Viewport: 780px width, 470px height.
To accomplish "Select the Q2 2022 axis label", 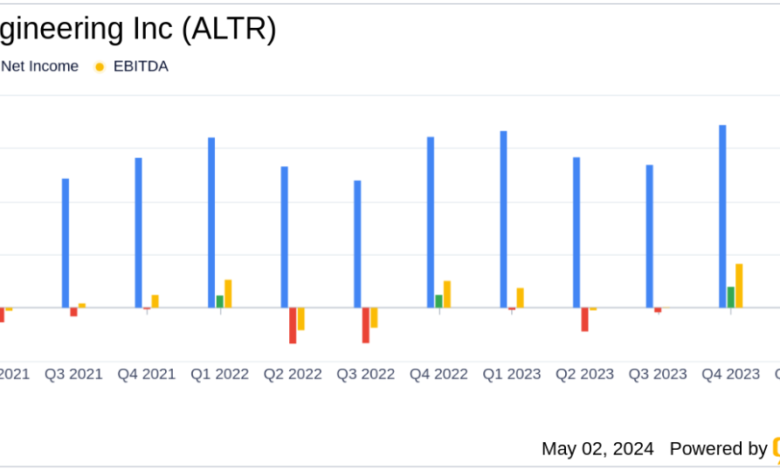I will pos(293,374).
